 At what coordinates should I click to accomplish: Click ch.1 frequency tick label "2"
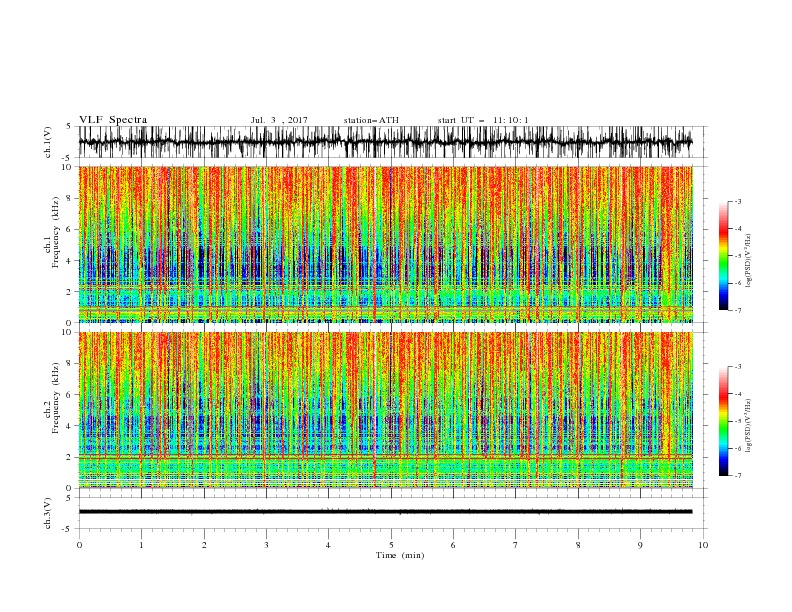tap(70, 292)
